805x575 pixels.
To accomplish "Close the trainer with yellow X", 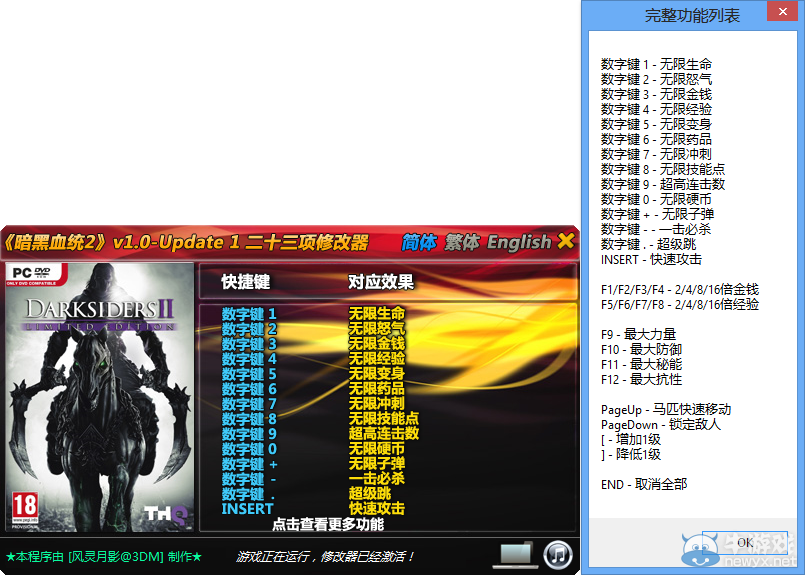I will click(x=566, y=240).
